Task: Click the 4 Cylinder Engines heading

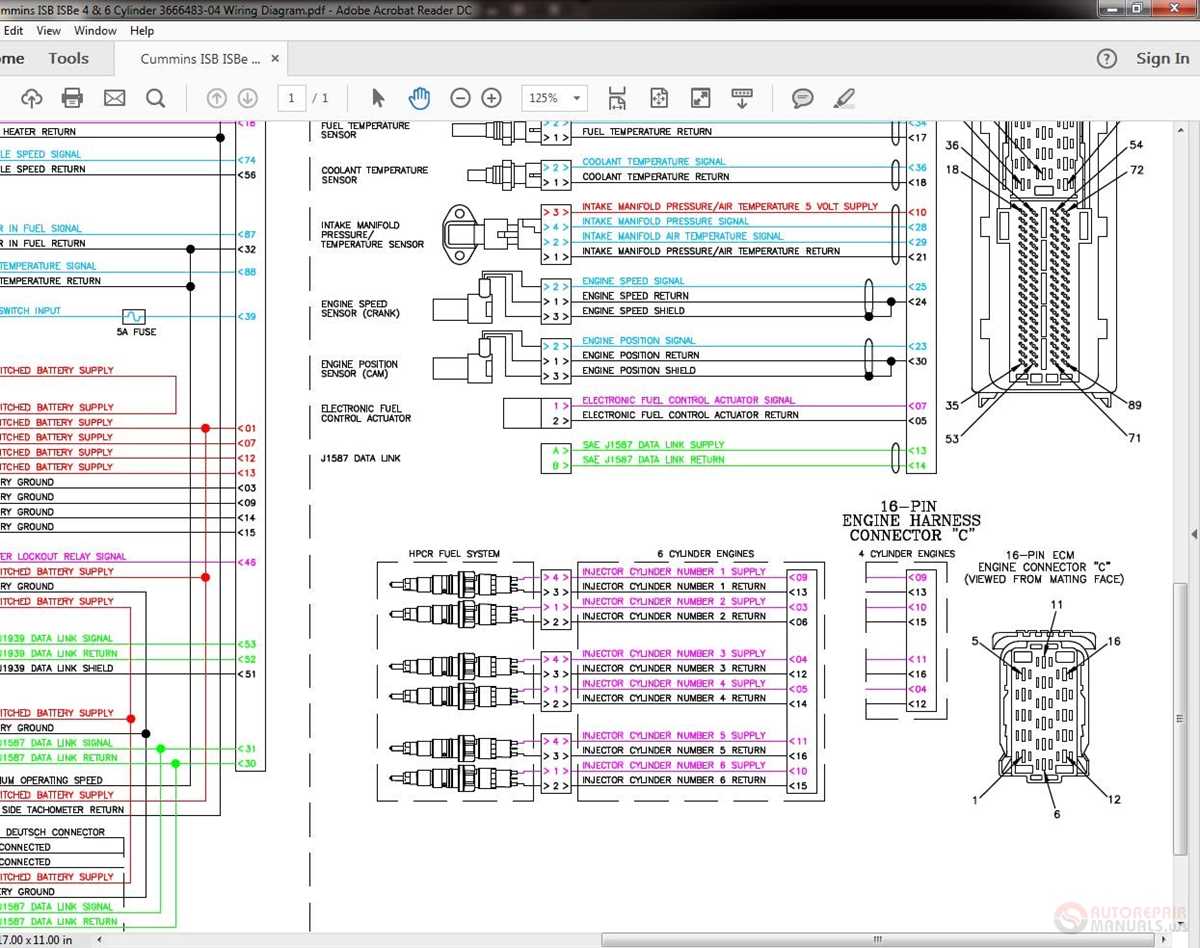Action: coord(906,554)
